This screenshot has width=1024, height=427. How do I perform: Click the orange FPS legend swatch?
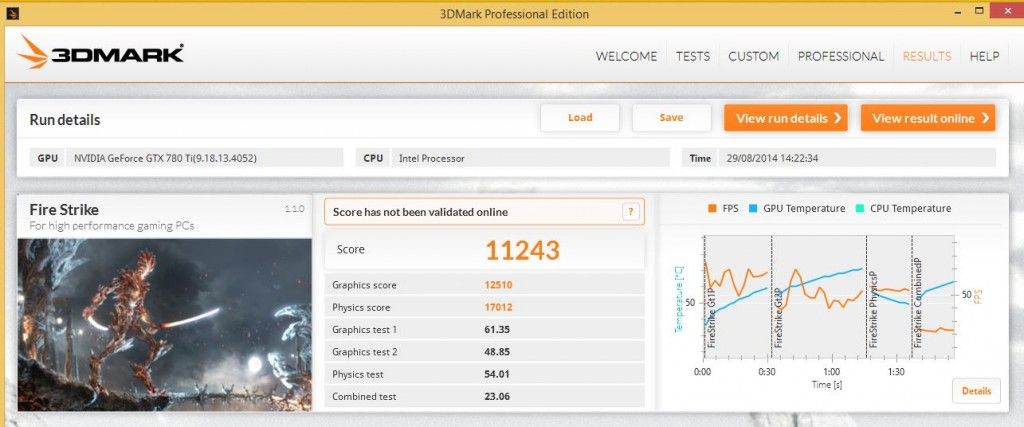pyautogui.click(x=711, y=208)
